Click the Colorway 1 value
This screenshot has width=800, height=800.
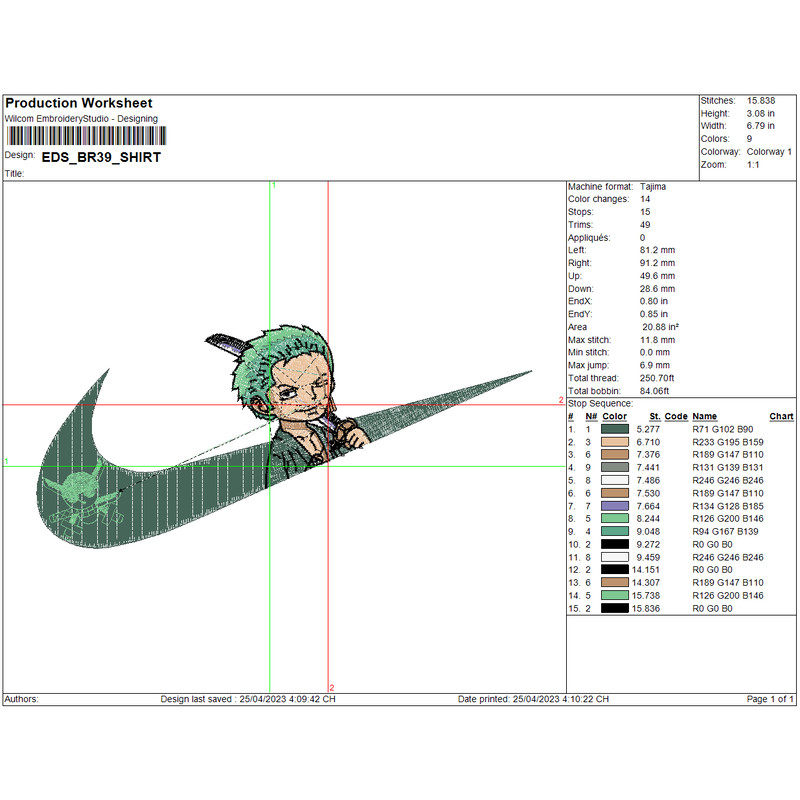coord(769,152)
